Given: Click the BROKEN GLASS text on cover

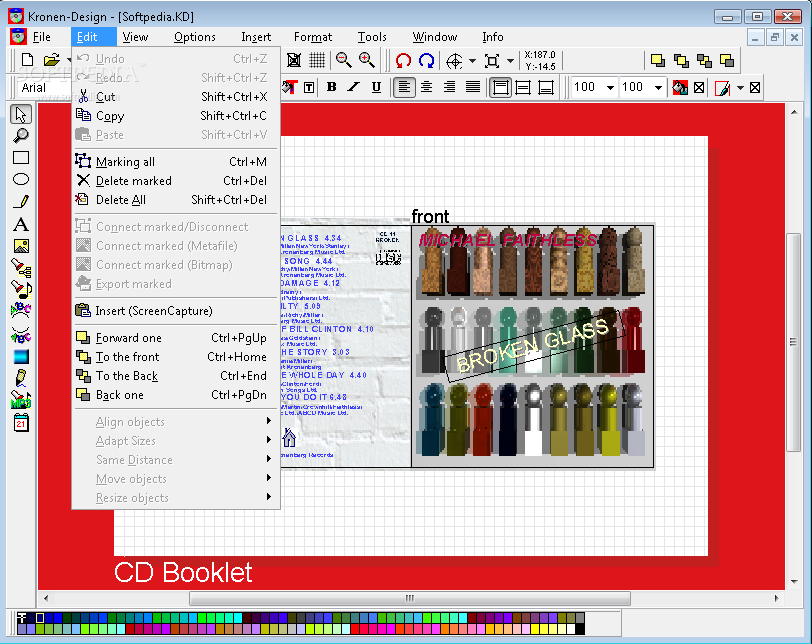Looking at the screenshot, I should [532, 345].
